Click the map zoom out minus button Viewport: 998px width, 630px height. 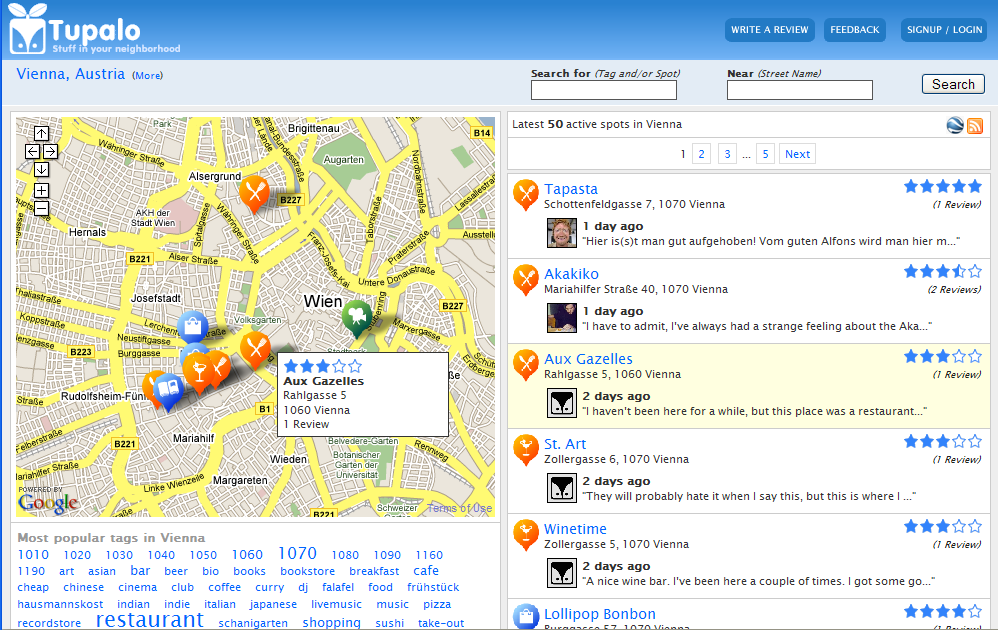(41, 208)
